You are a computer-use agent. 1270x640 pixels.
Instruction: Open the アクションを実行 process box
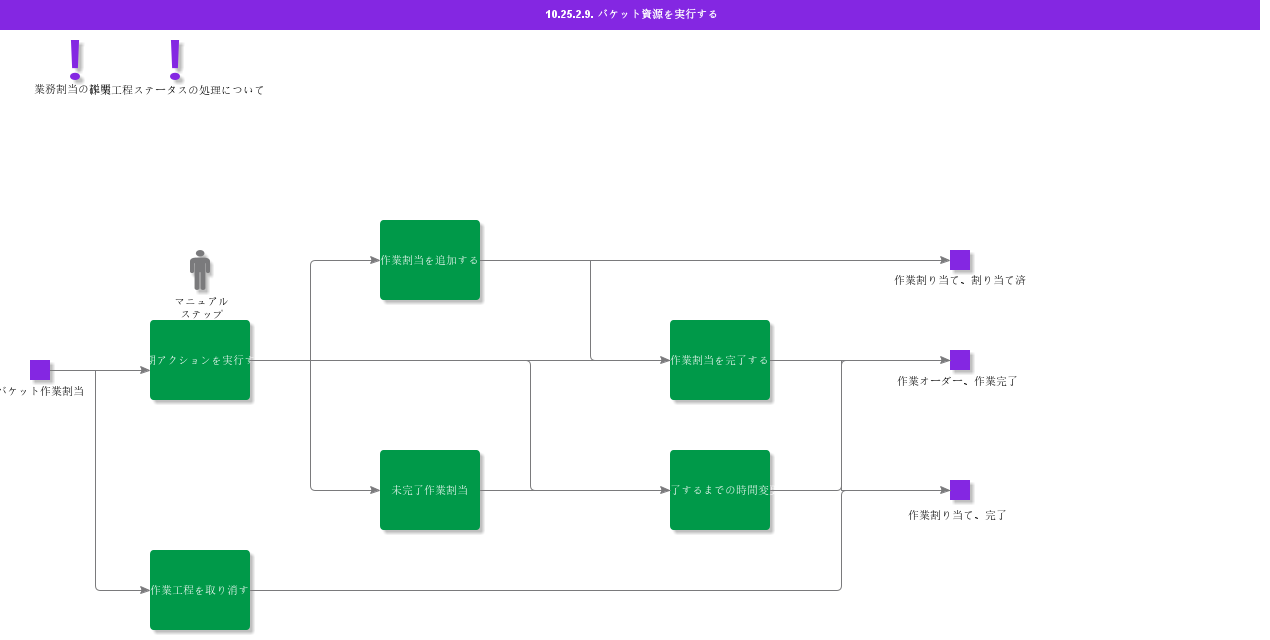tap(200, 360)
